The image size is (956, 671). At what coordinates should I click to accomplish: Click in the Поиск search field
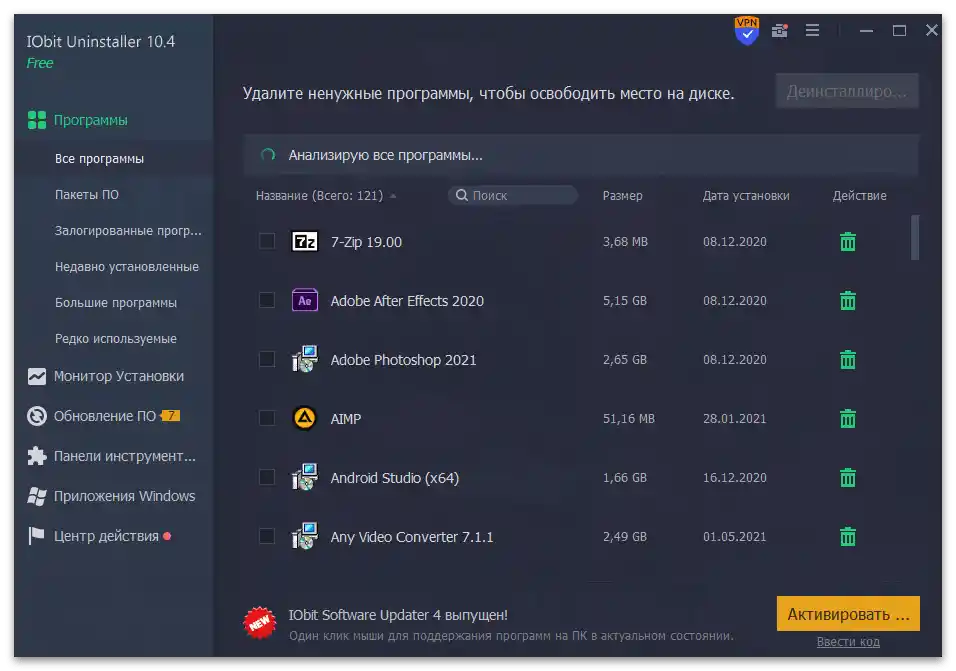pos(513,195)
